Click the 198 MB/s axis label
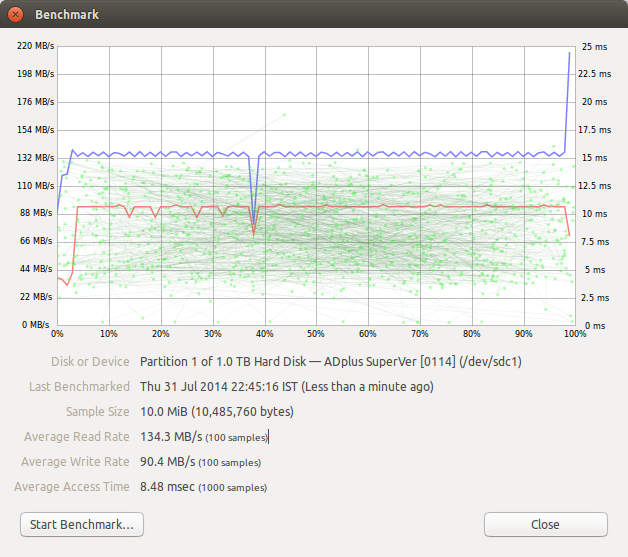The height and width of the screenshot is (557, 628). click(36, 74)
